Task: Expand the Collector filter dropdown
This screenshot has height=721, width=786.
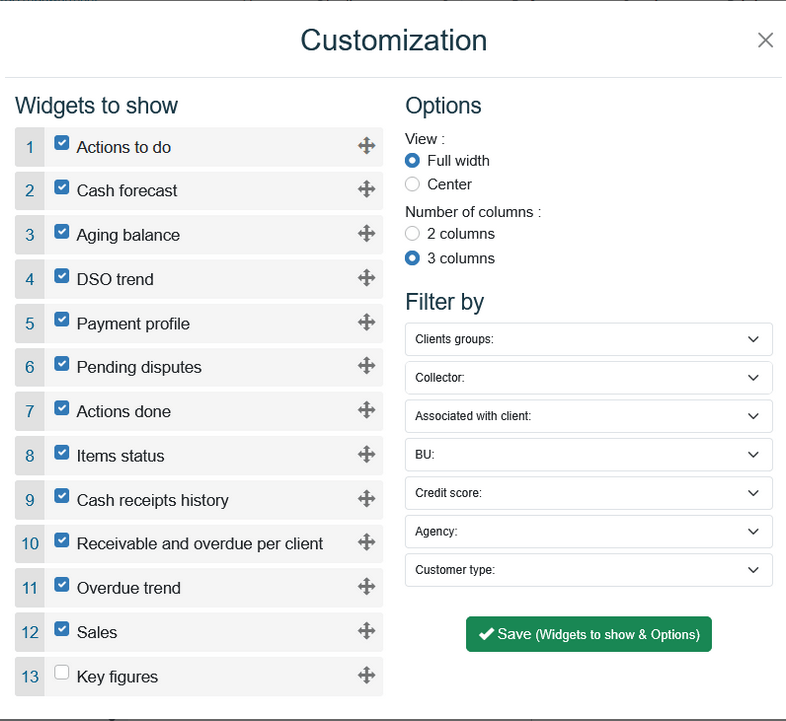Action: (x=588, y=378)
